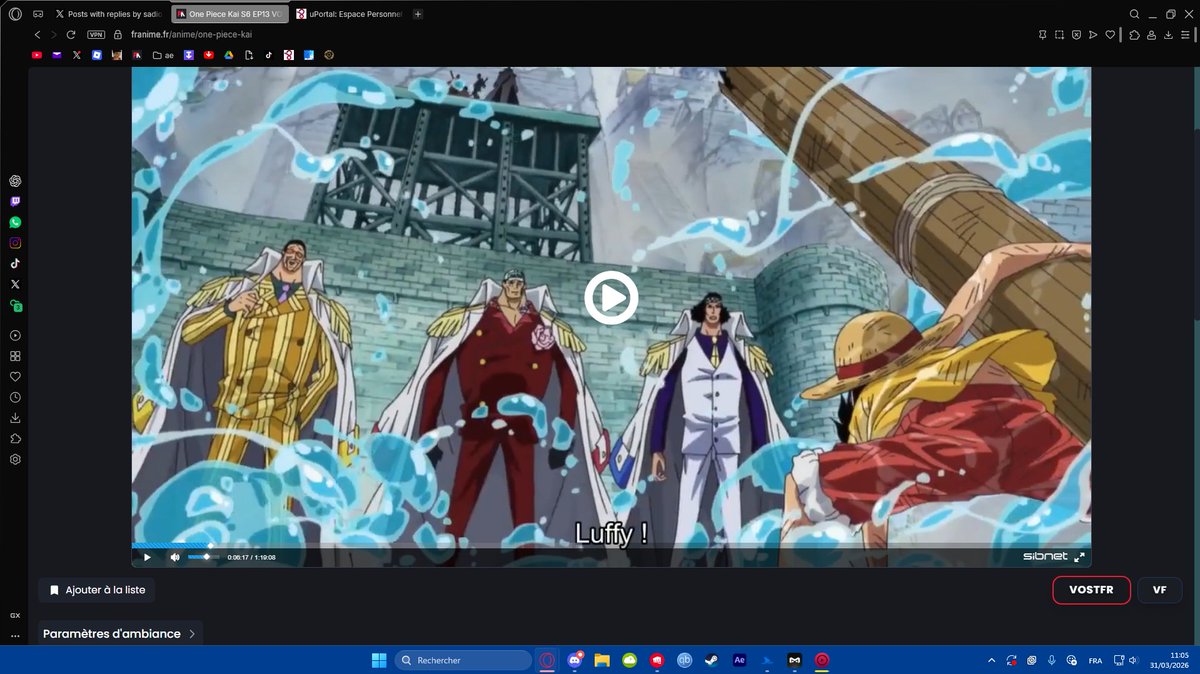Viewport: 1200px width, 674px height.
Task: Open the sidebar three-dots menu
Action: pos(15,635)
